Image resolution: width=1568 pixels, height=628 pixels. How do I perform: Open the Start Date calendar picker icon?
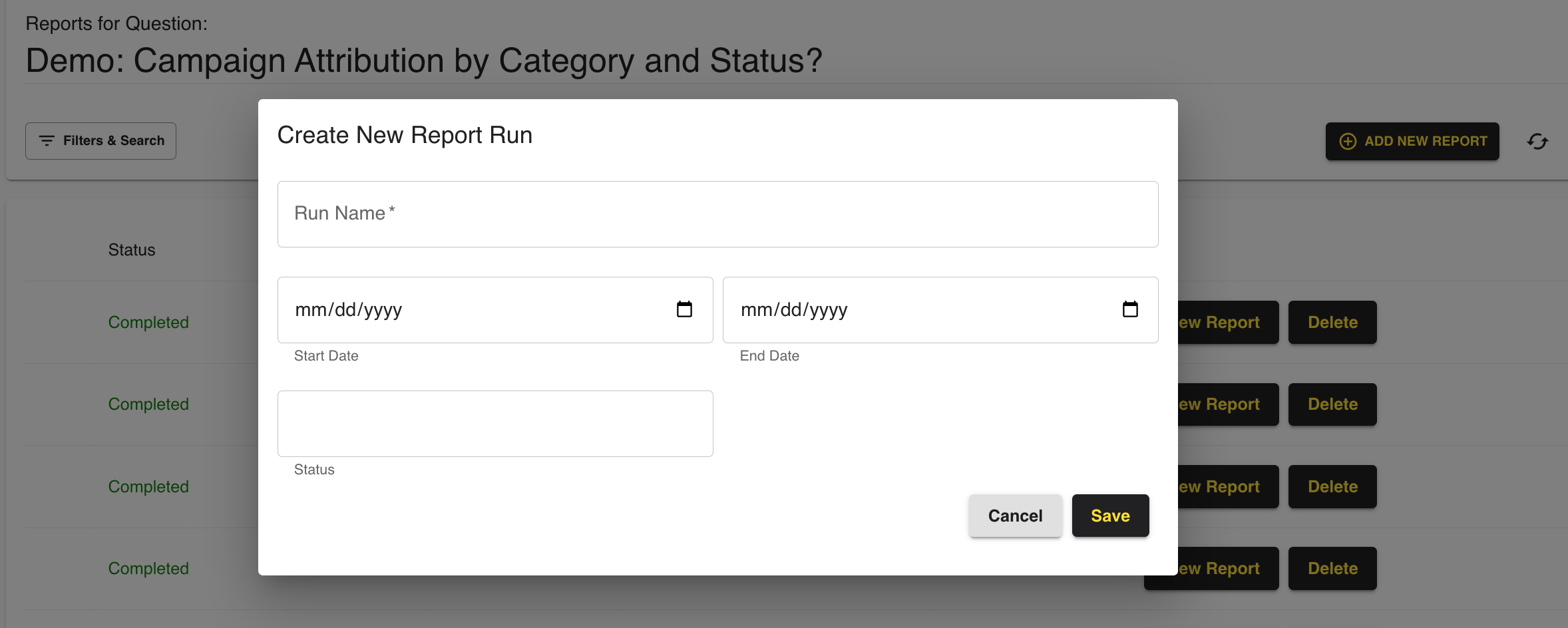click(684, 309)
